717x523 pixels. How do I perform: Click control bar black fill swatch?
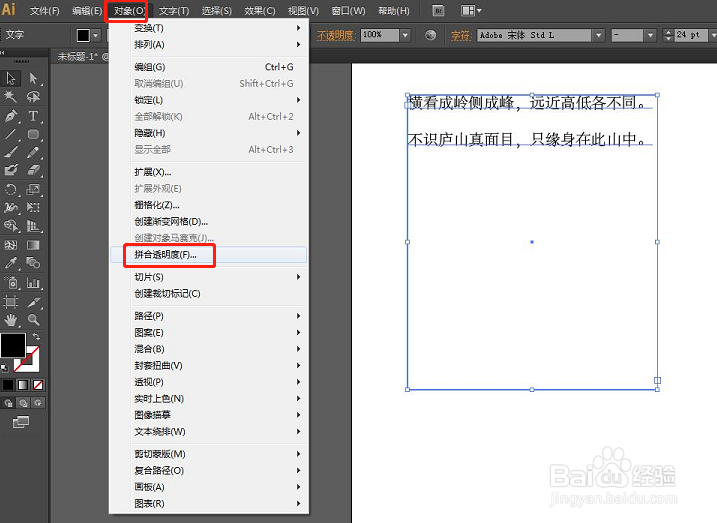pos(83,35)
